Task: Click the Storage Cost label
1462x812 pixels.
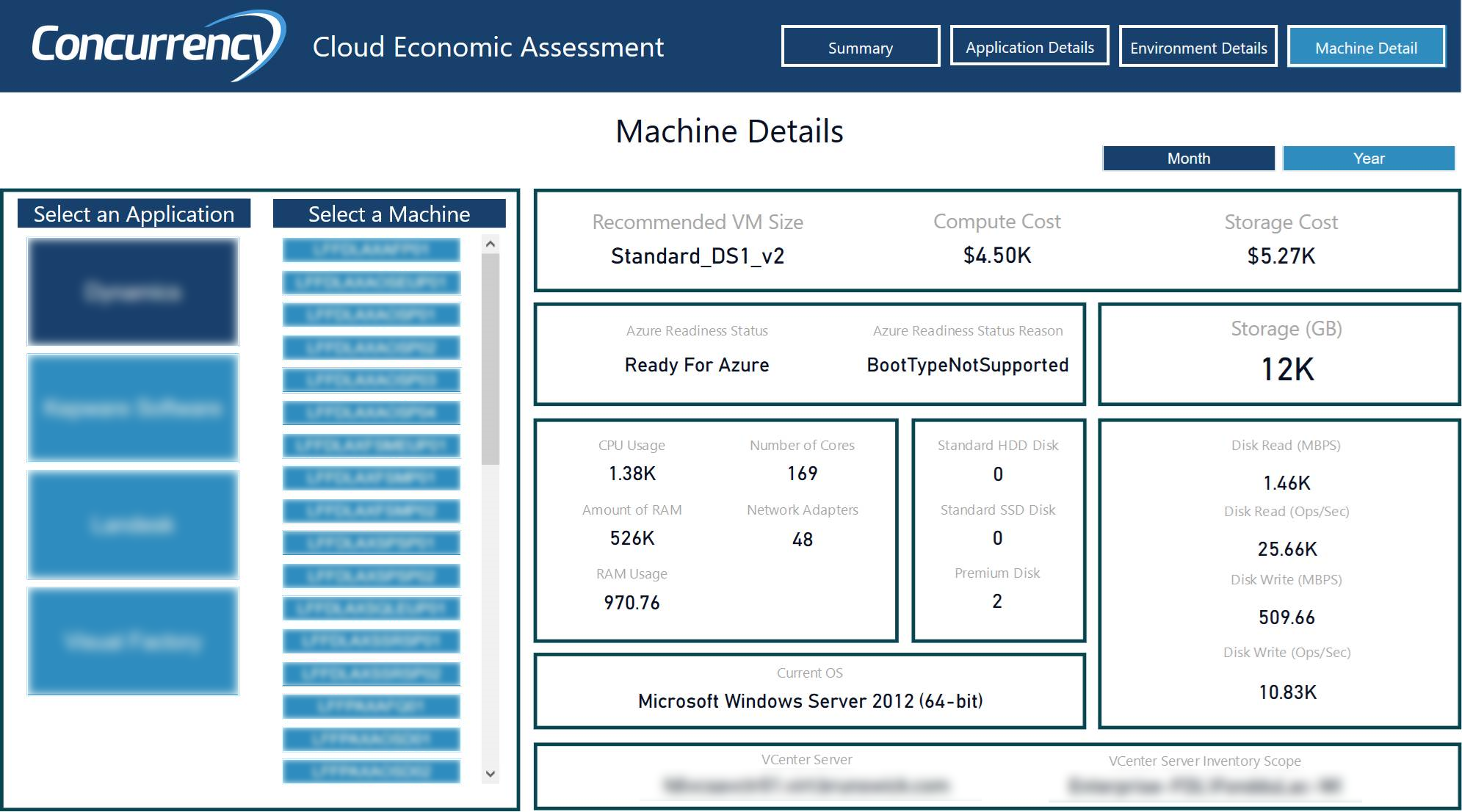Action: (1281, 222)
